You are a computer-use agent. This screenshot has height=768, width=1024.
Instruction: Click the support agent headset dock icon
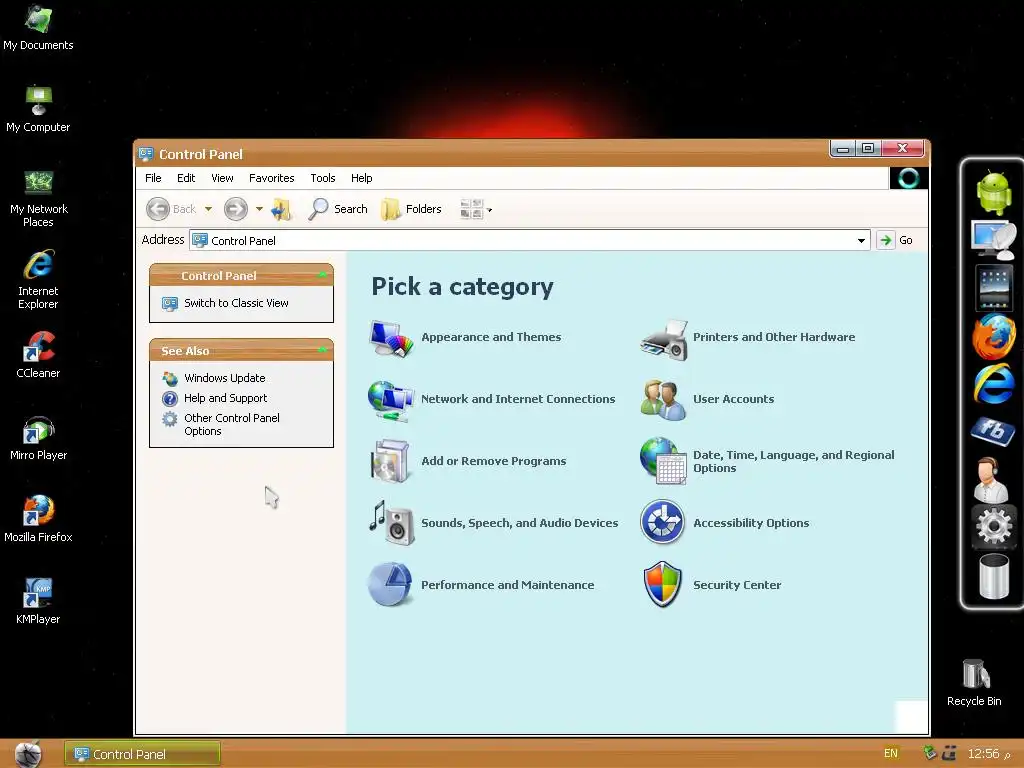(990, 479)
